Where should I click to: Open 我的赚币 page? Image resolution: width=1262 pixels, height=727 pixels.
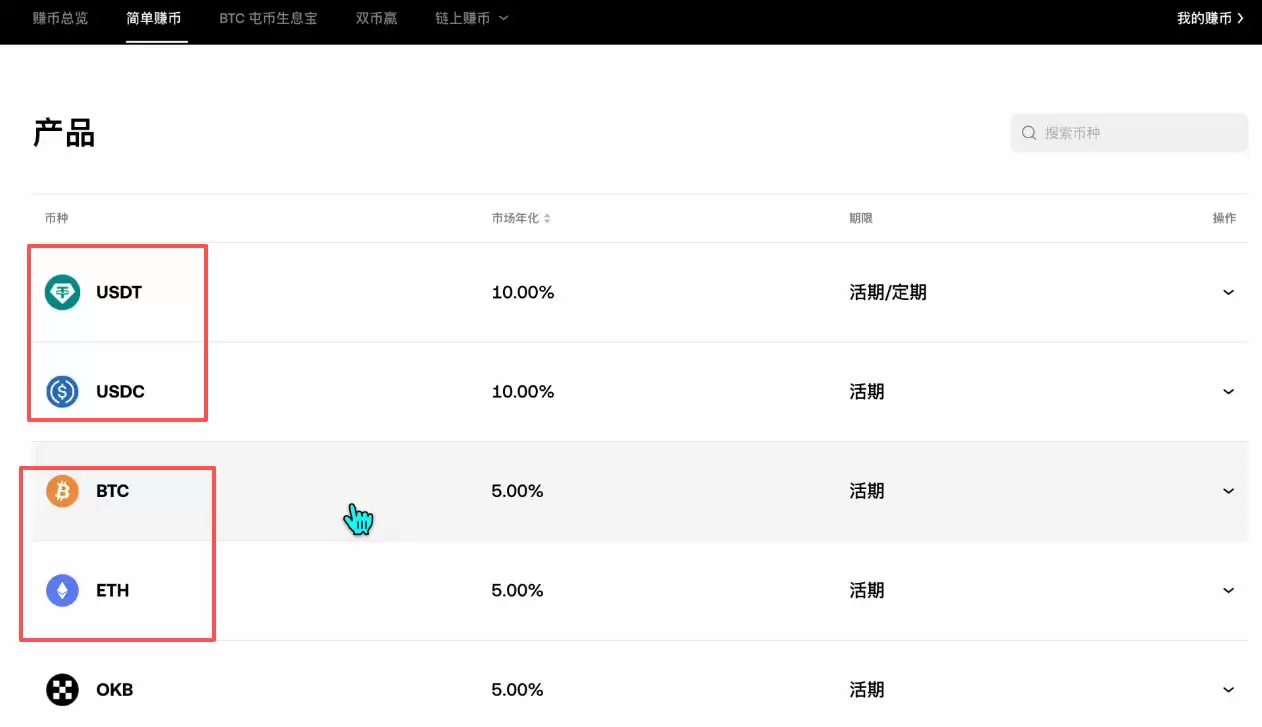tap(1205, 17)
